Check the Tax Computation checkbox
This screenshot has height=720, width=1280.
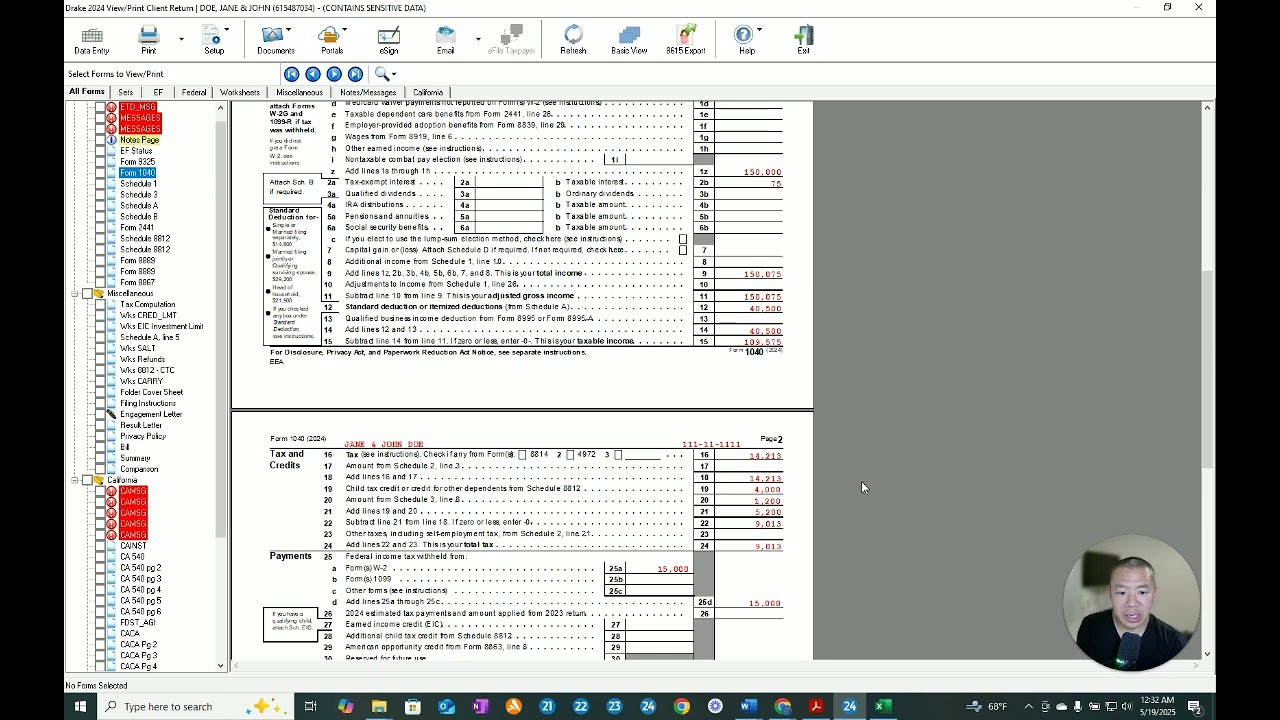99,305
